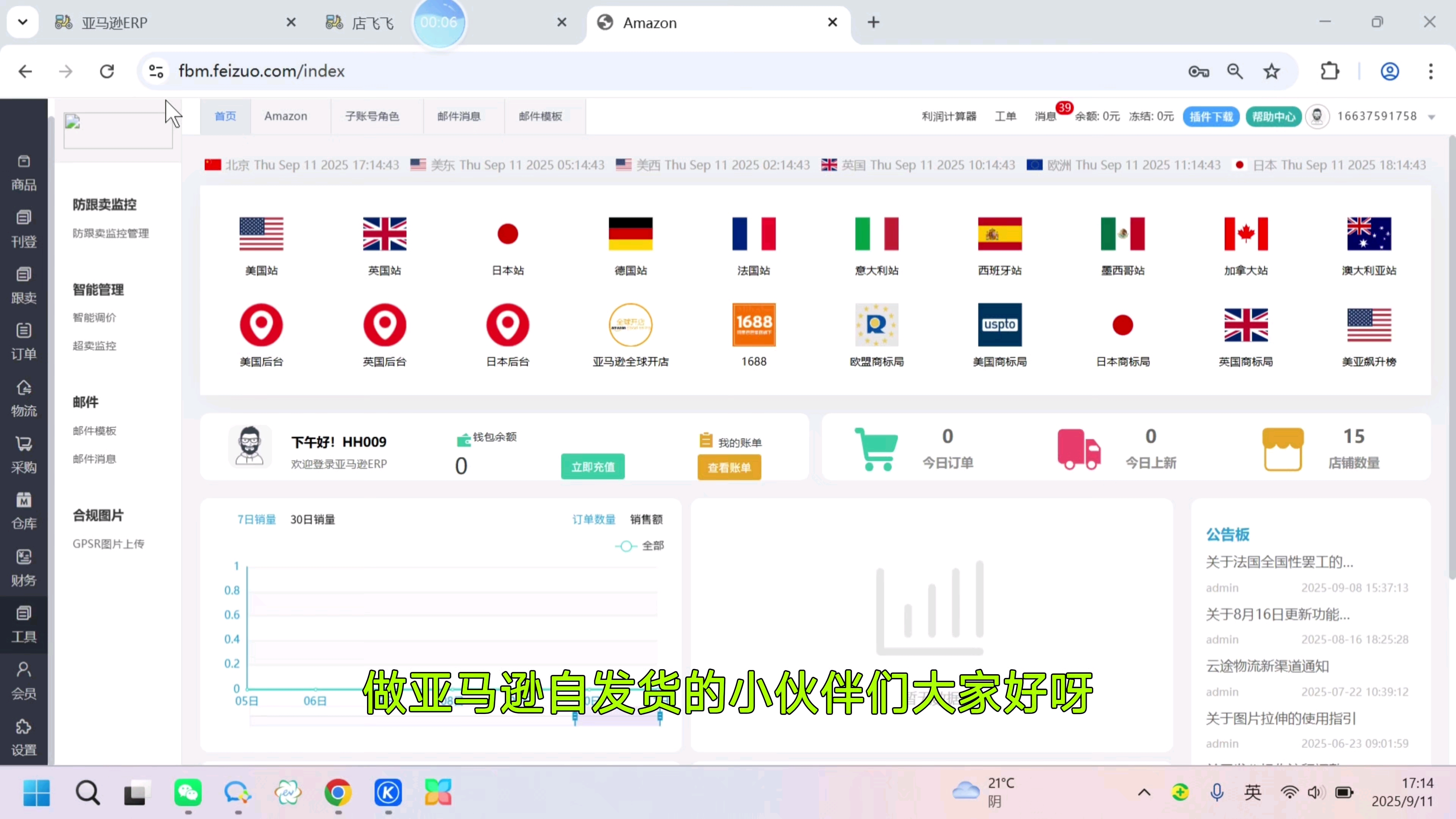Open the 关于法国全国性罢工的... announcement
The height and width of the screenshot is (819, 1456).
(x=1280, y=562)
